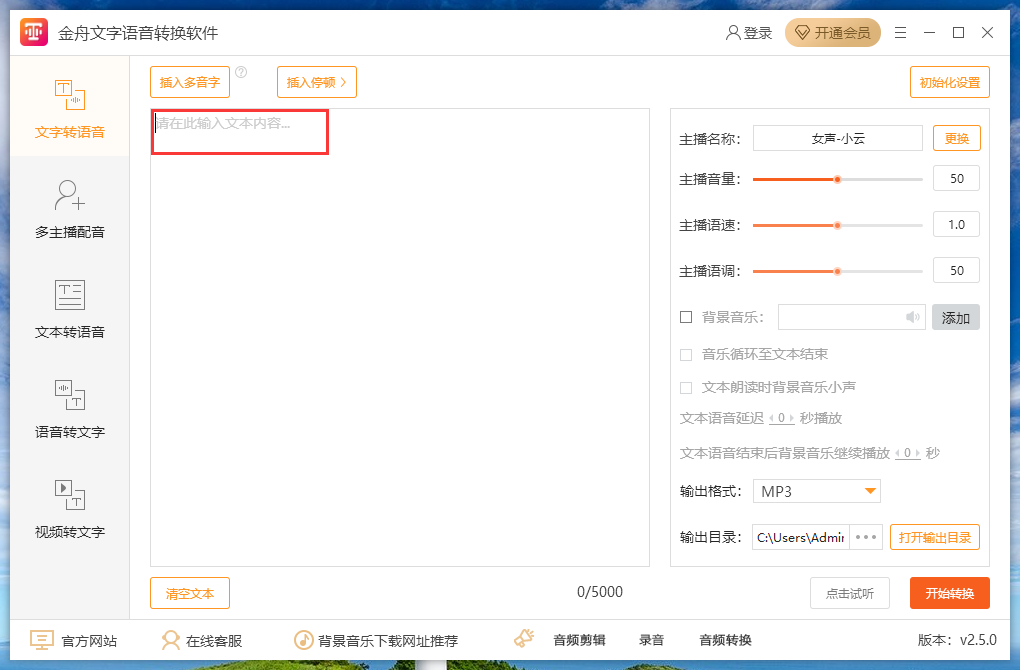This screenshot has height=670, width=1020.
Task: Click the 主播语速 value box showing 1.0
Action: [956, 224]
